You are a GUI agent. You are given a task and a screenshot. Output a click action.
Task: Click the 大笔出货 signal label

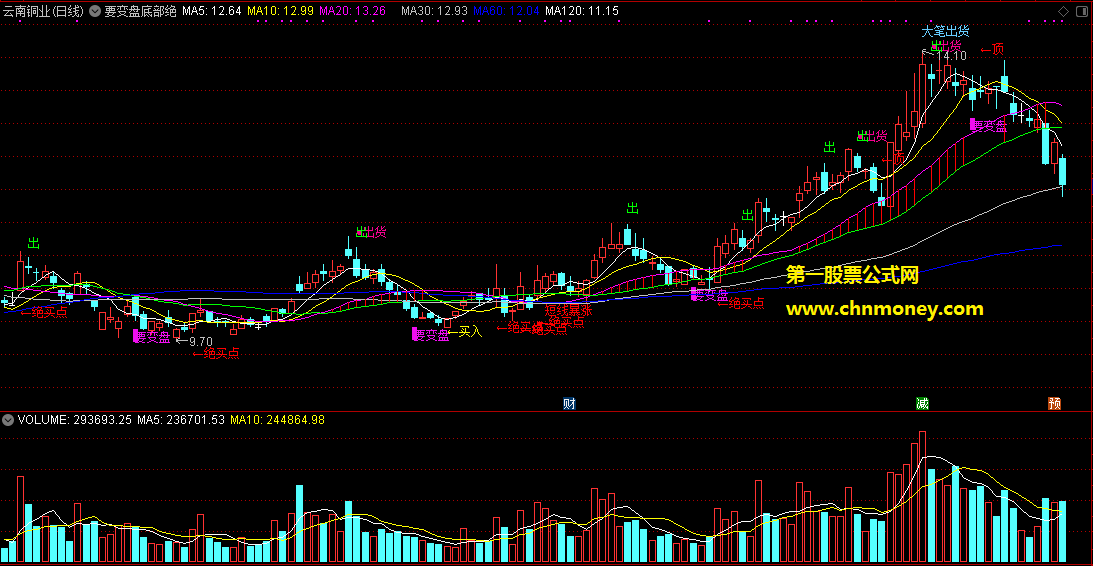click(x=945, y=31)
